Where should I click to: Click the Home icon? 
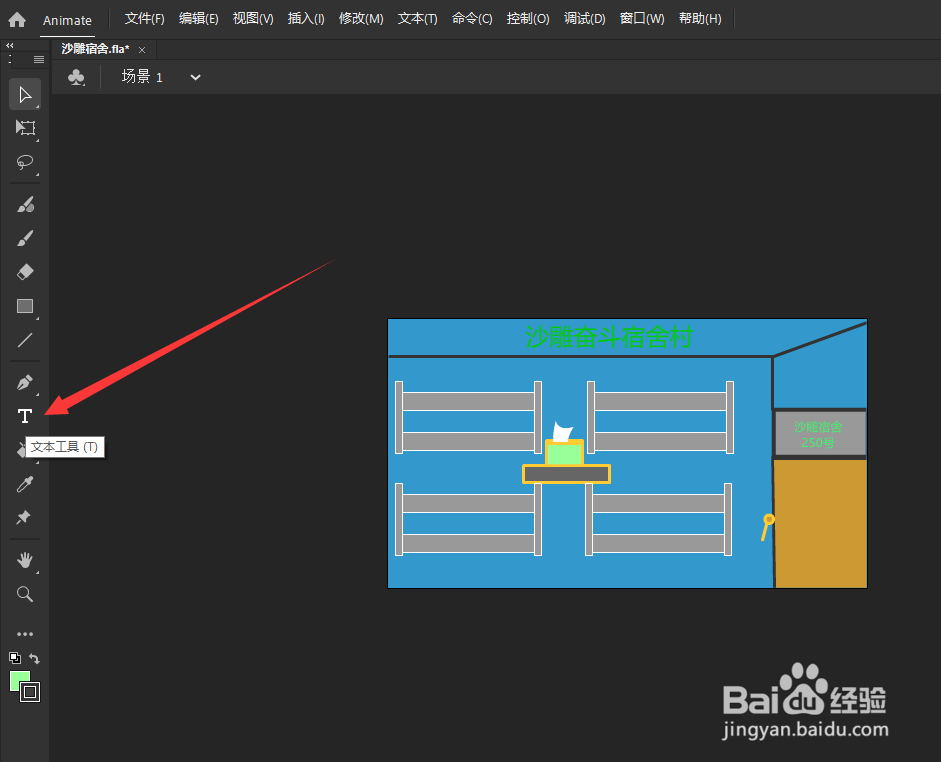click(17, 20)
